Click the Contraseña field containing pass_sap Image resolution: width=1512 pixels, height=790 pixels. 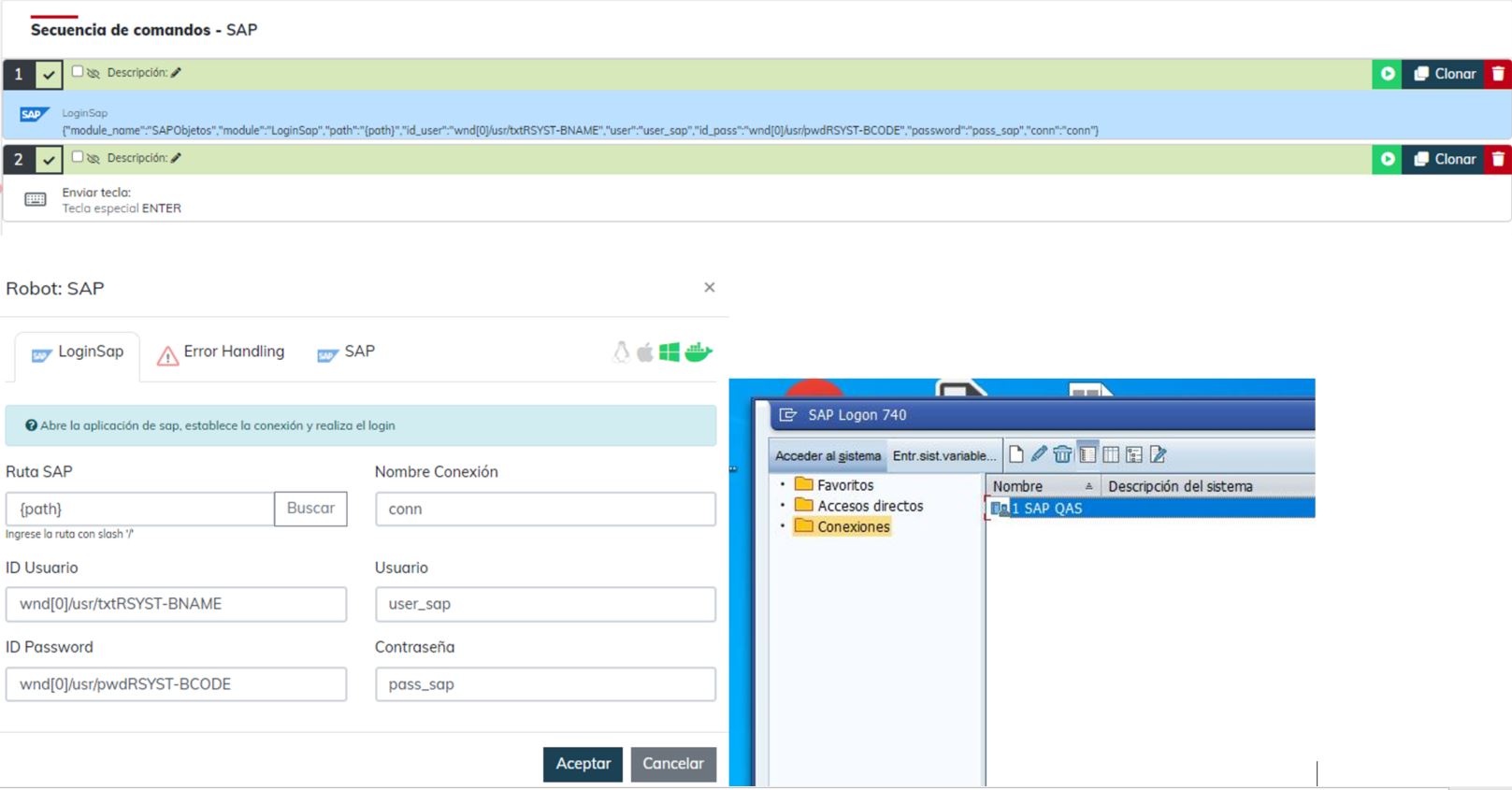tap(545, 684)
